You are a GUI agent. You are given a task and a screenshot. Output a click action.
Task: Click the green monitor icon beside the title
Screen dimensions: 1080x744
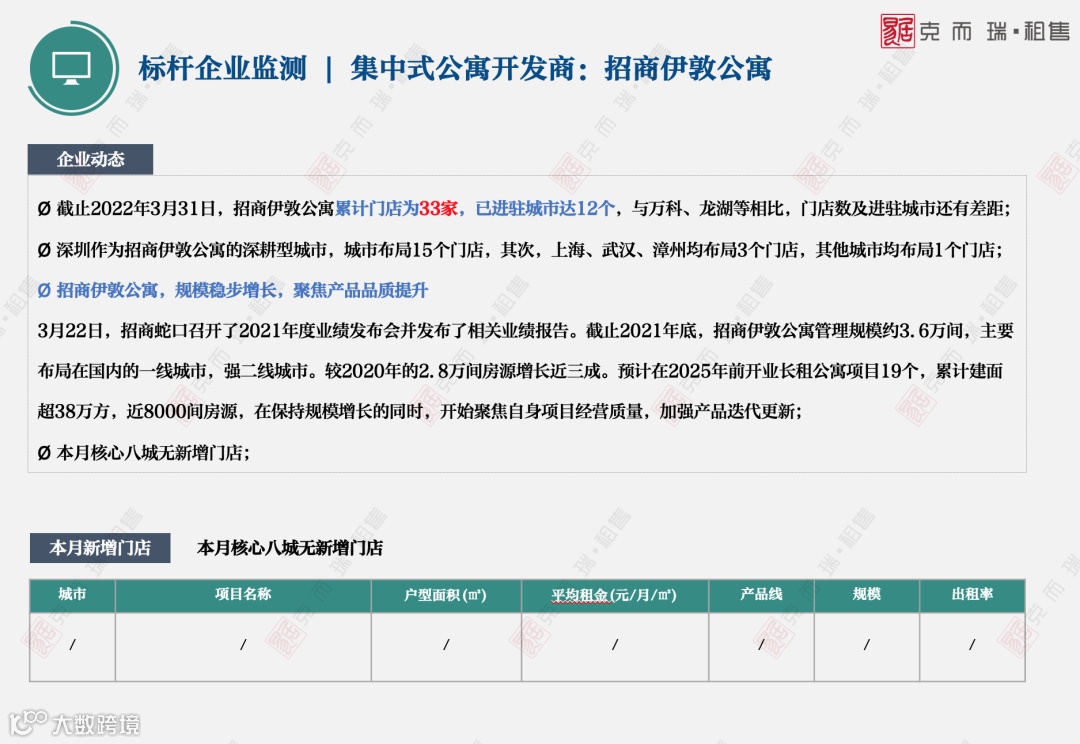73,68
